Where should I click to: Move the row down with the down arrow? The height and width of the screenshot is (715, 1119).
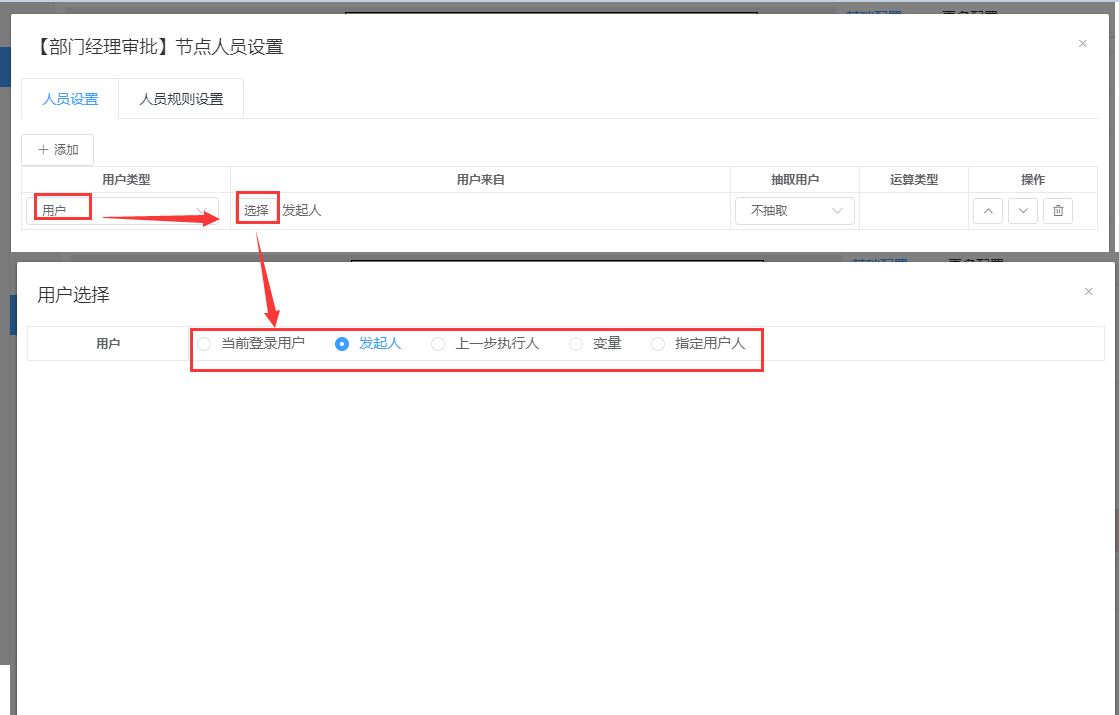1023,211
